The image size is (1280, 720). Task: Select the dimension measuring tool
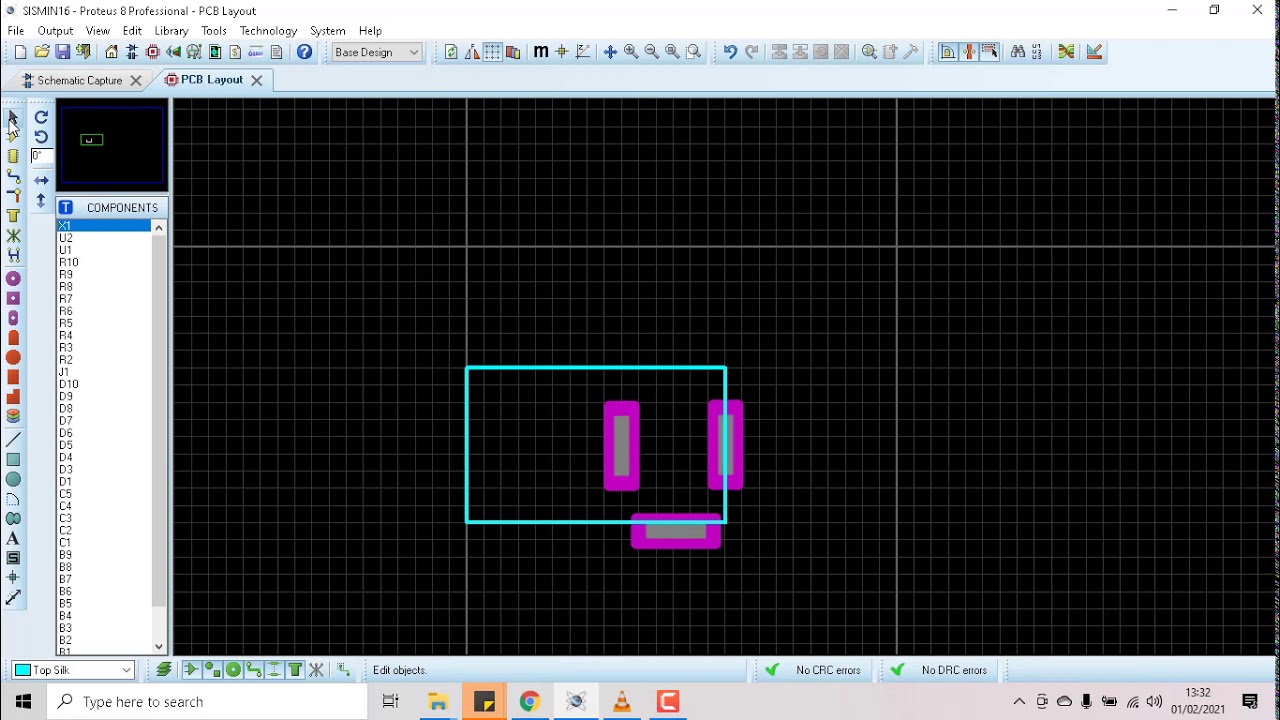pyautogui.click(x=13, y=598)
